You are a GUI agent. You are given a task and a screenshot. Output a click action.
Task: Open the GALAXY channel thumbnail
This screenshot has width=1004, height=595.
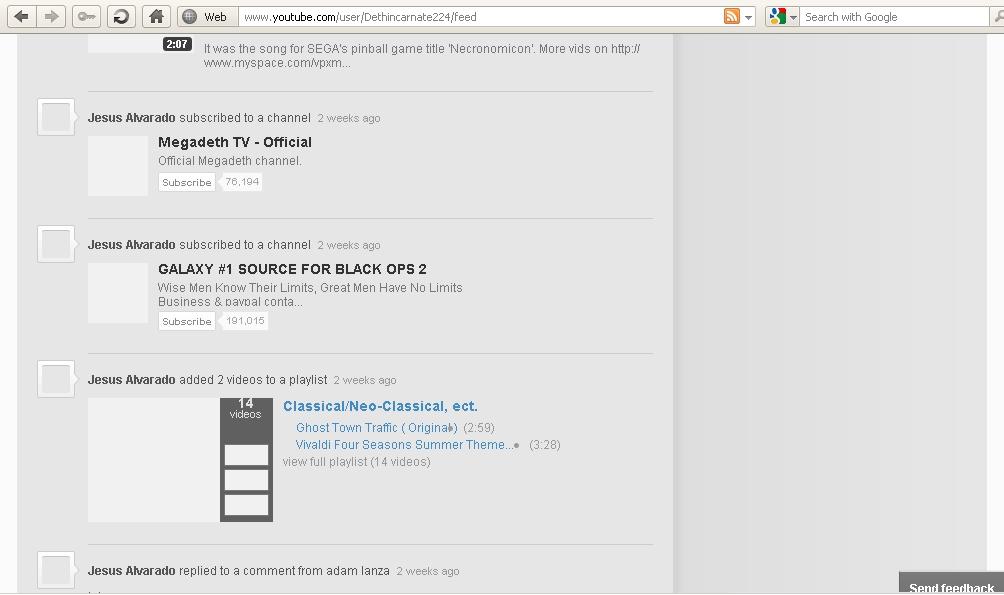(x=118, y=293)
